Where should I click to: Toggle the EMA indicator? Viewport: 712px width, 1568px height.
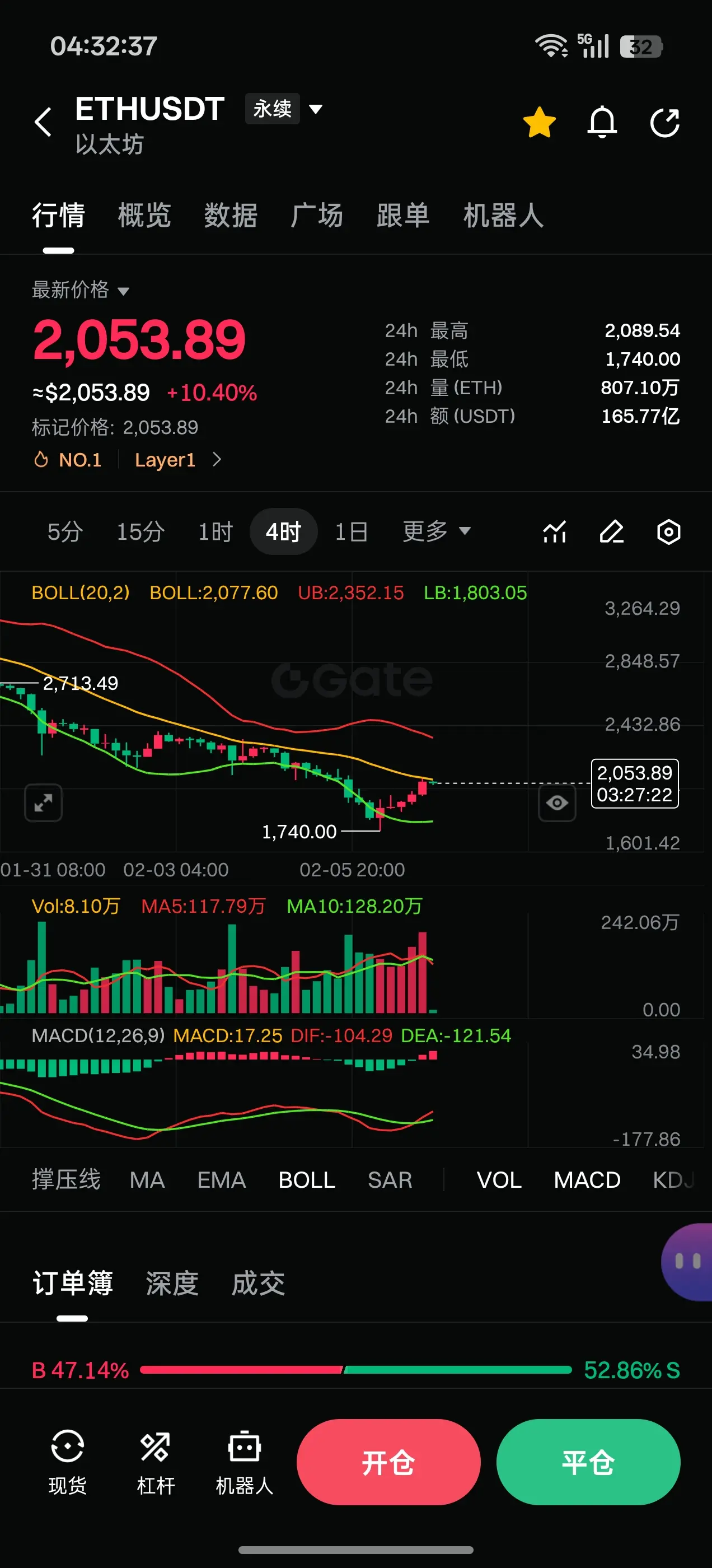(222, 1180)
